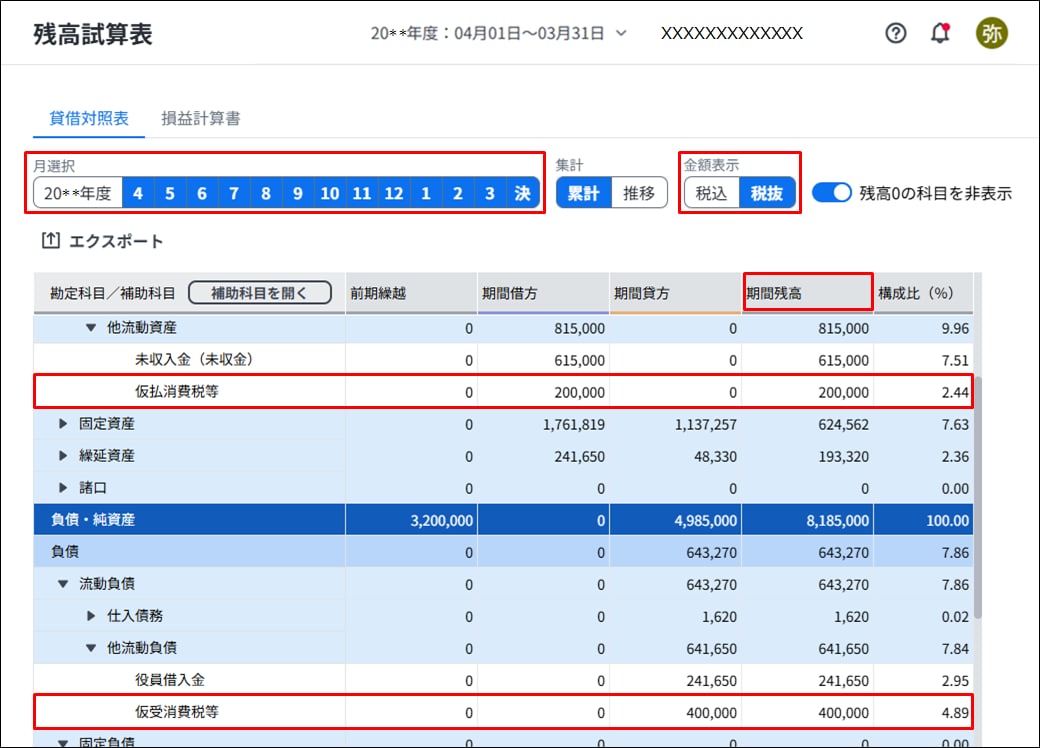Select 累計 aggregation mode
Image resolution: width=1040 pixels, height=748 pixels.
[584, 193]
